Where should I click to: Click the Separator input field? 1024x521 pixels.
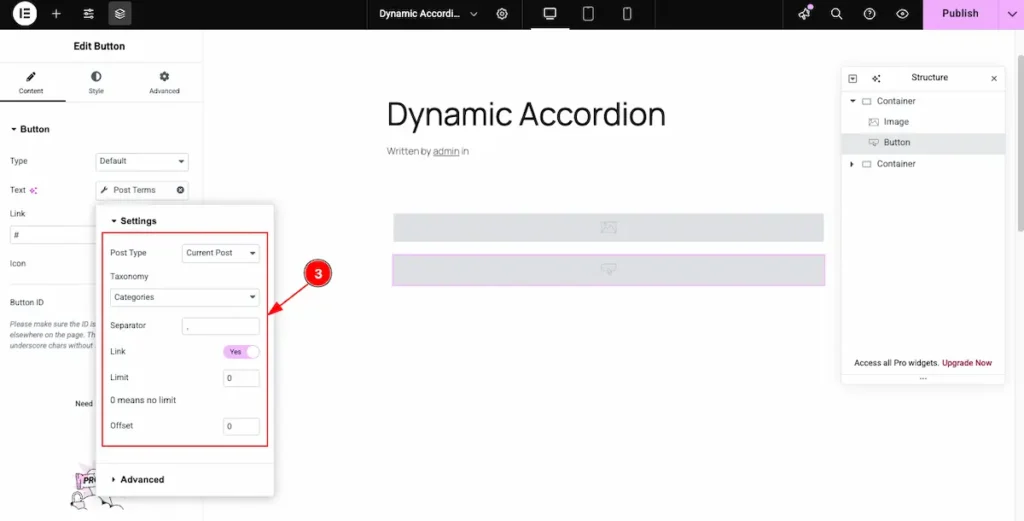(x=221, y=327)
